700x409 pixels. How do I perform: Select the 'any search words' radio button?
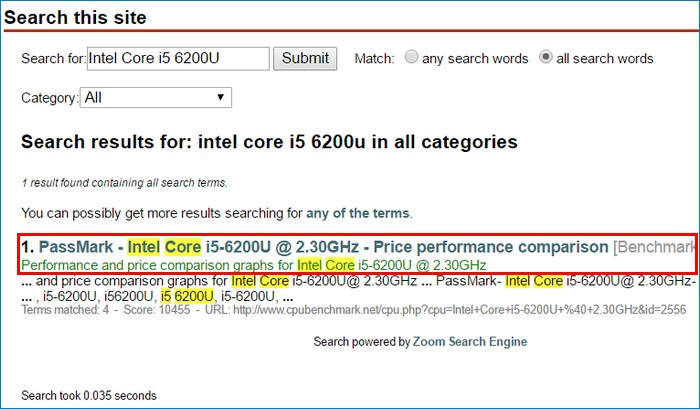click(411, 57)
